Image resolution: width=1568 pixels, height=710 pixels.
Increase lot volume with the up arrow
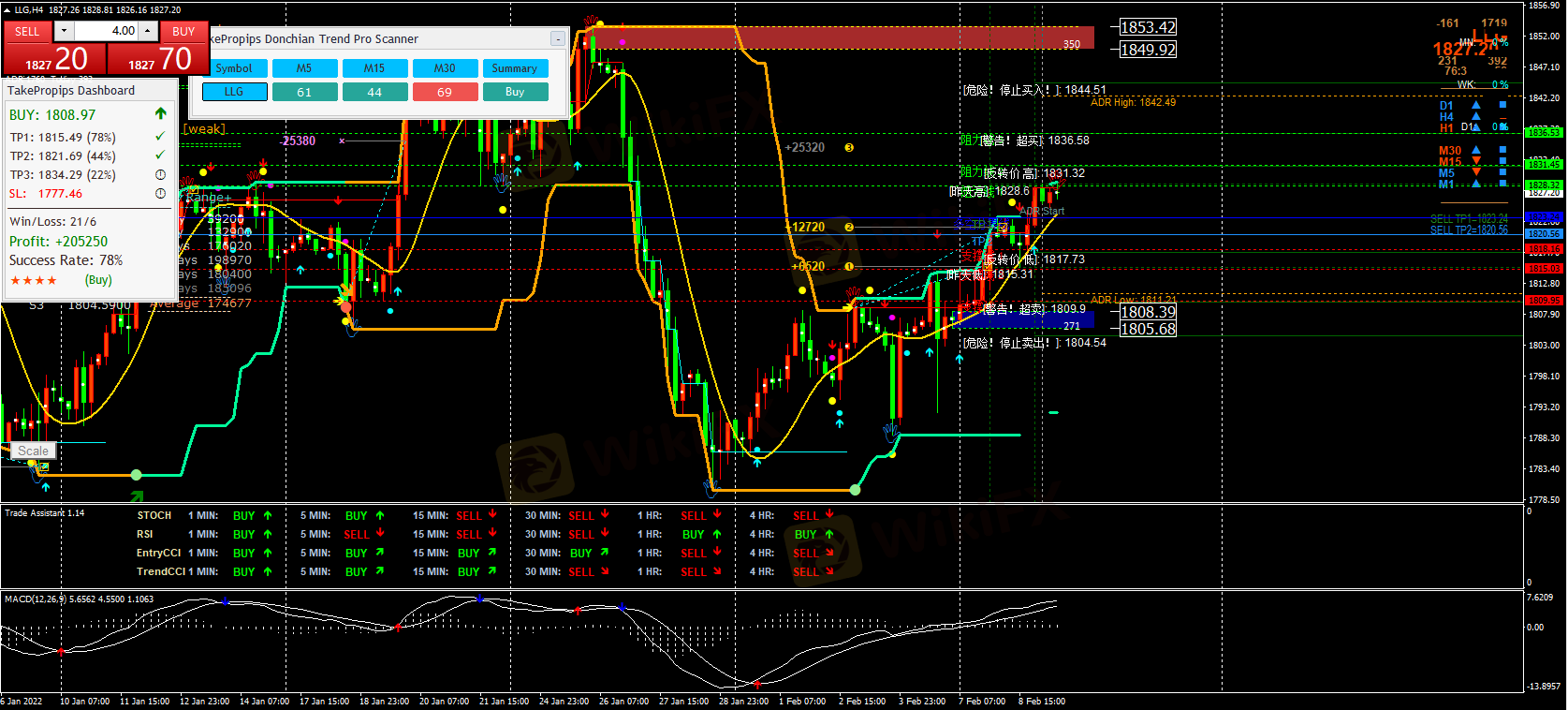tap(147, 31)
